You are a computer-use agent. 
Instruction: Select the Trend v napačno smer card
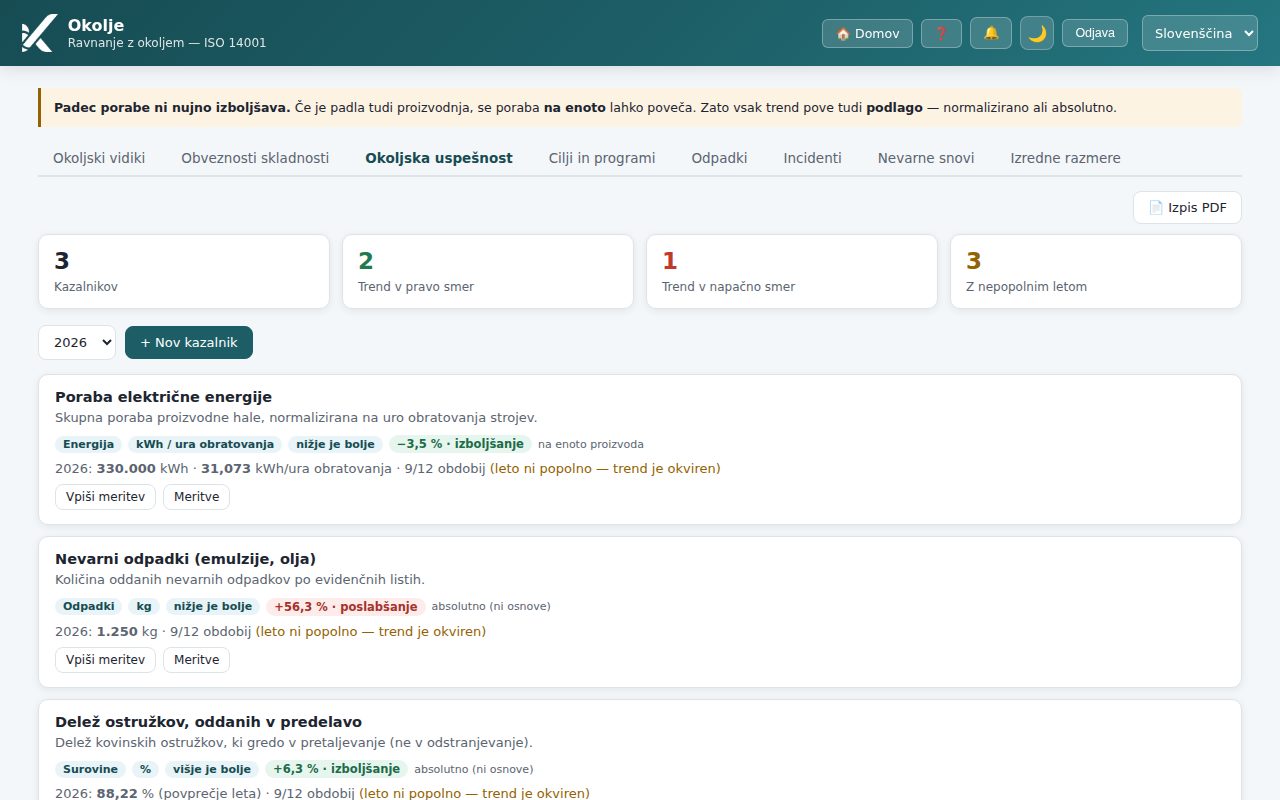[792, 272]
